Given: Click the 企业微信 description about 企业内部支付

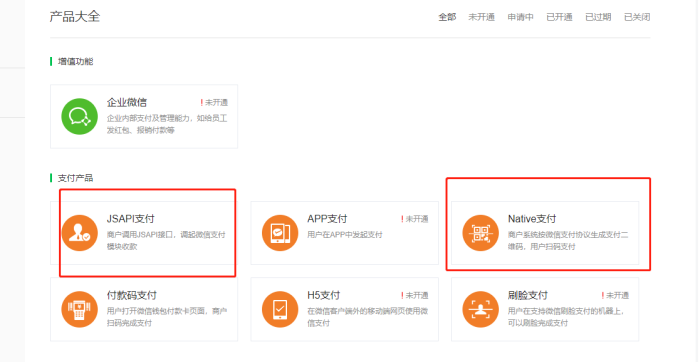Looking at the screenshot, I should pyautogui.click(x=167, y=125).
